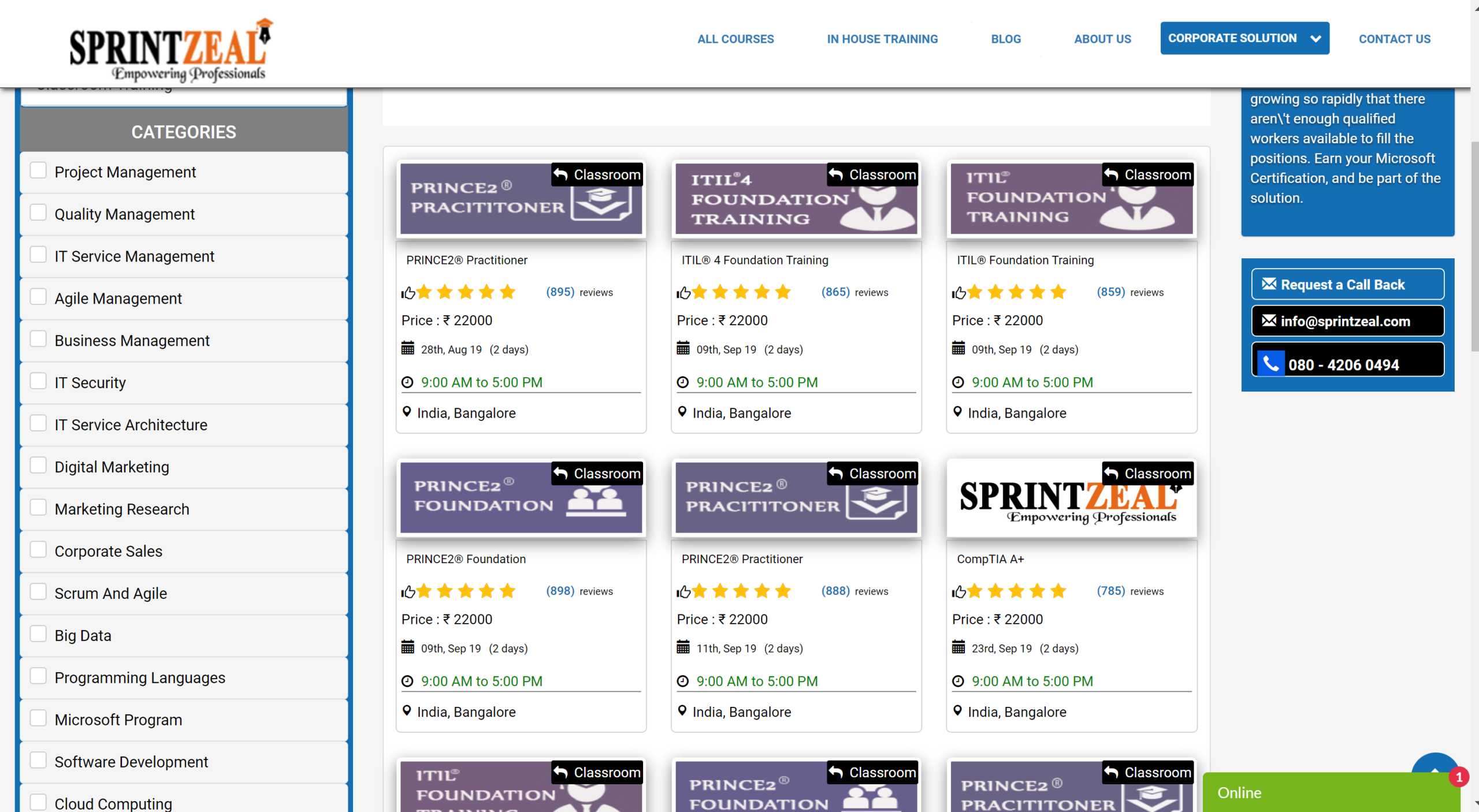
Task: Toggle the IT Security checkbox
Action: (38, 381)
